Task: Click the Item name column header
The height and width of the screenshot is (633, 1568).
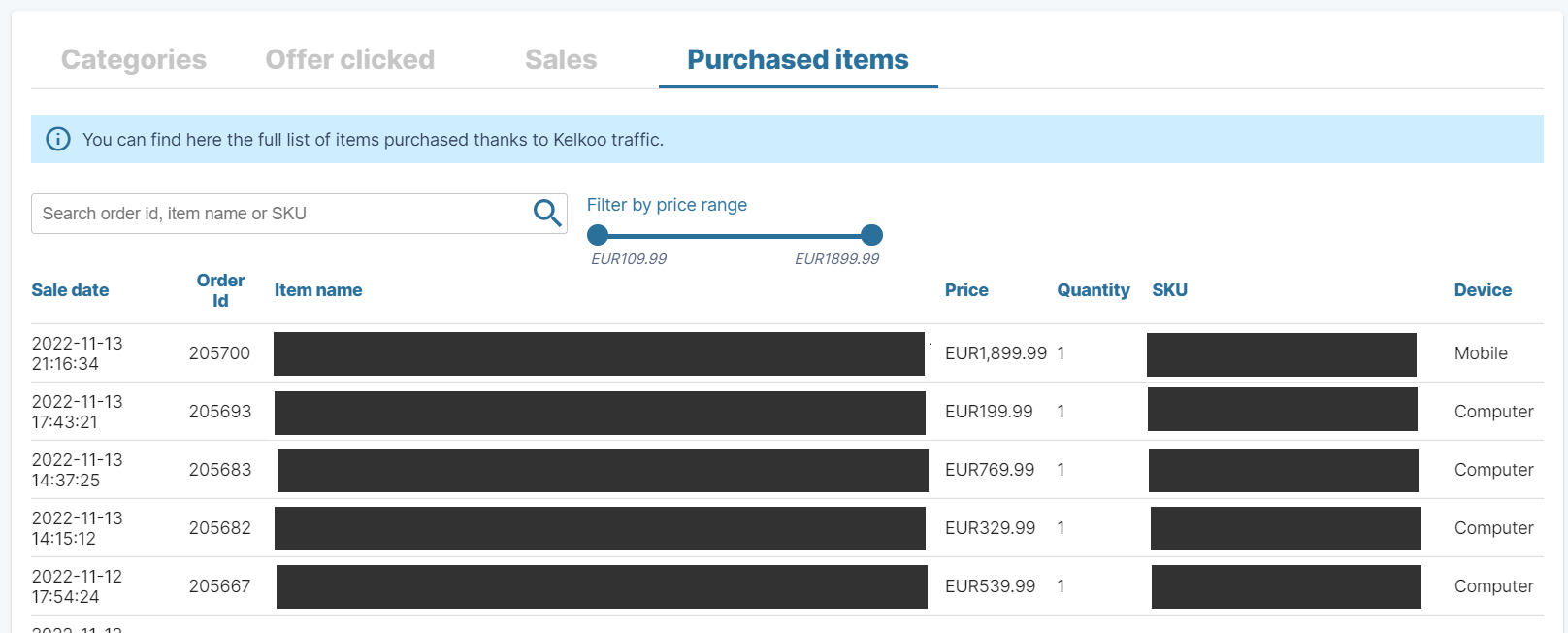Action: pyautogui.click(x=317, y=289)
